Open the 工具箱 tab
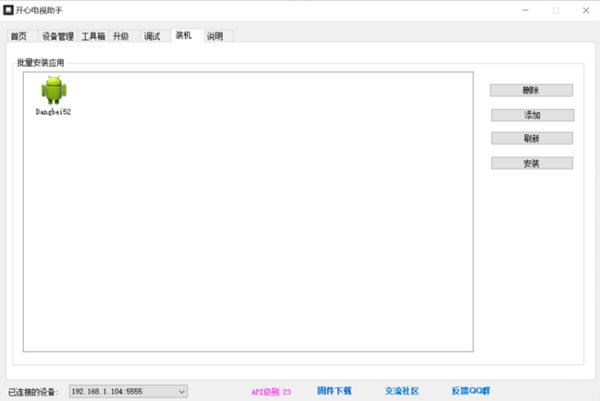This screenshot has width=600, height=401. point(93,36)
